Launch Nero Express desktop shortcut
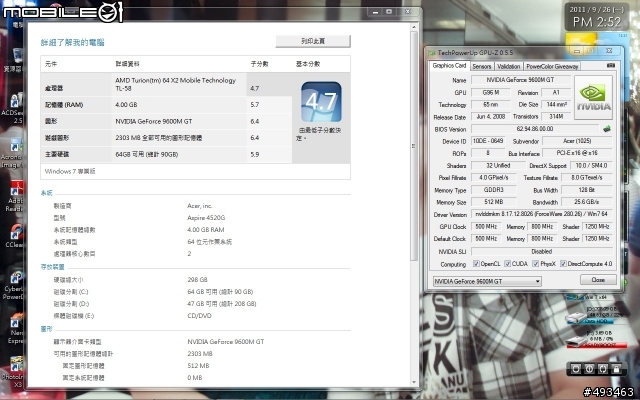 click(x=17, y=322)
